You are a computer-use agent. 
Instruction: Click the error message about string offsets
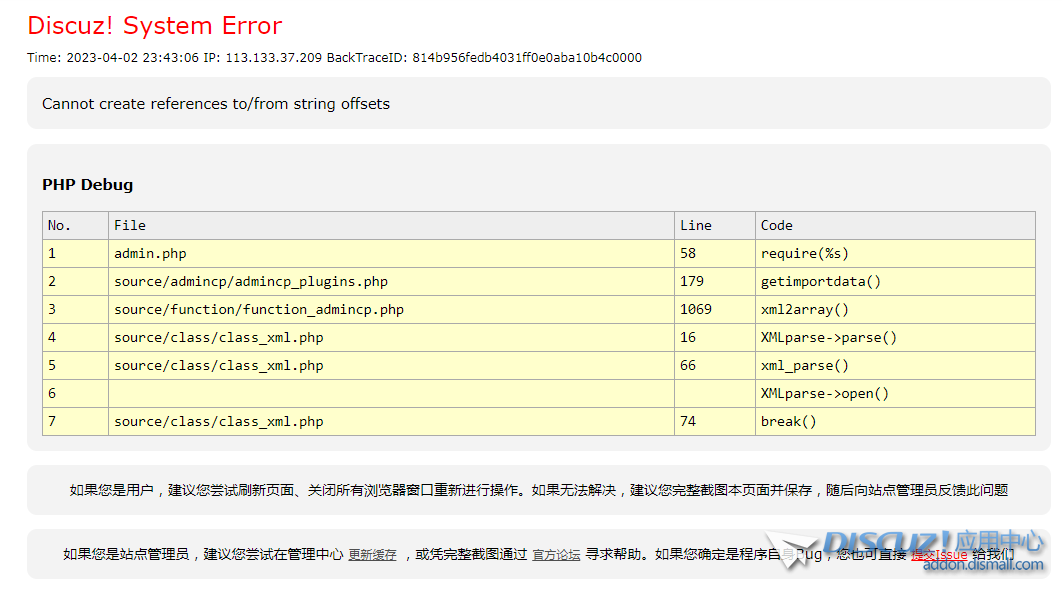[216, 104]
